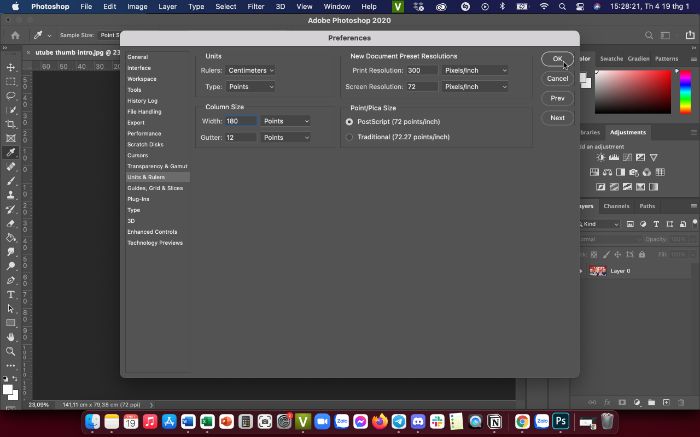Switch to the Channels tab
Viewport: 700px width, 437px height.
[616, 206]
